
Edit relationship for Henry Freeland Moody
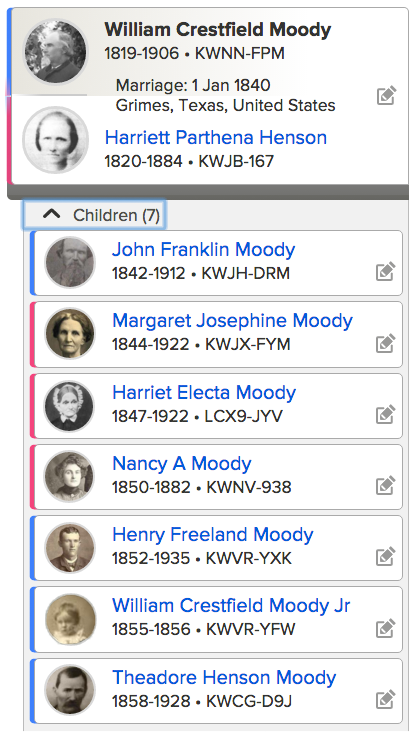pos(385,557)
